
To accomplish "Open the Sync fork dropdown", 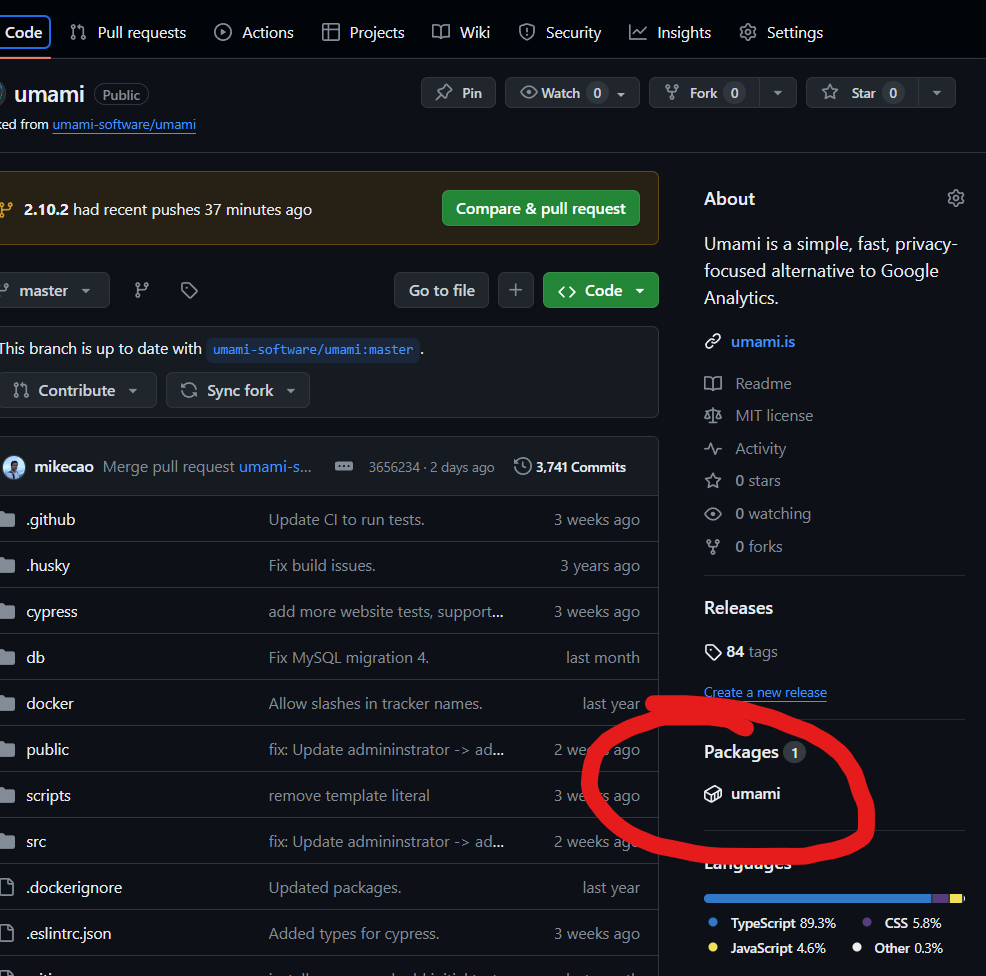I will (238, 391).
